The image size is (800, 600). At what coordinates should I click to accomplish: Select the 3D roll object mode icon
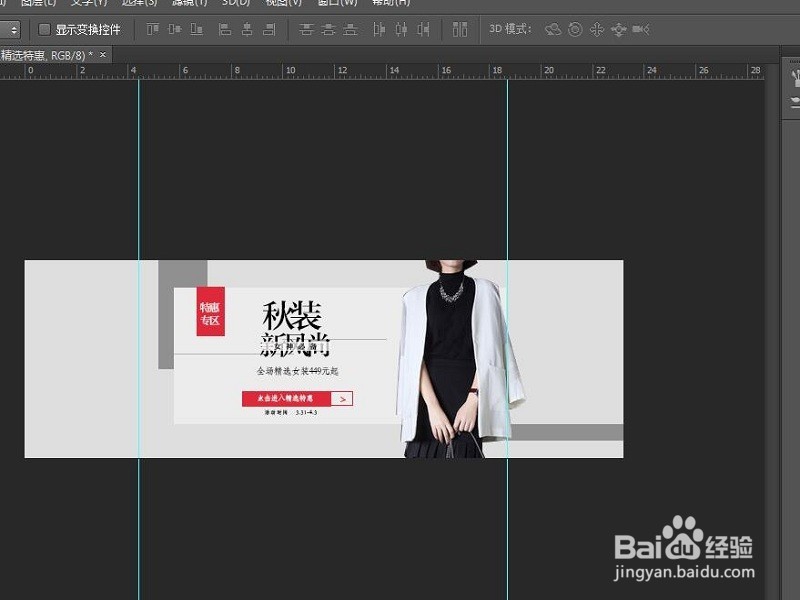[575, 29]
